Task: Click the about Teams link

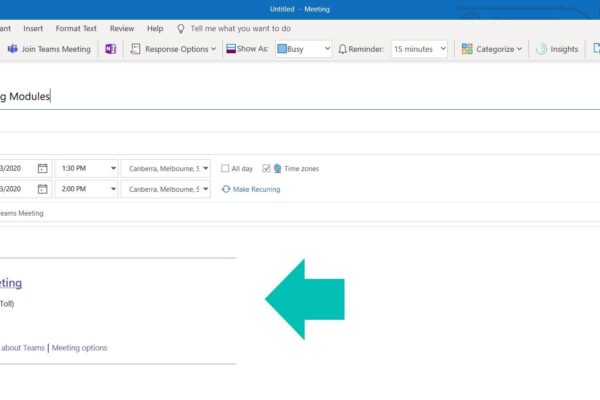Action: click(x=23, y=348)
